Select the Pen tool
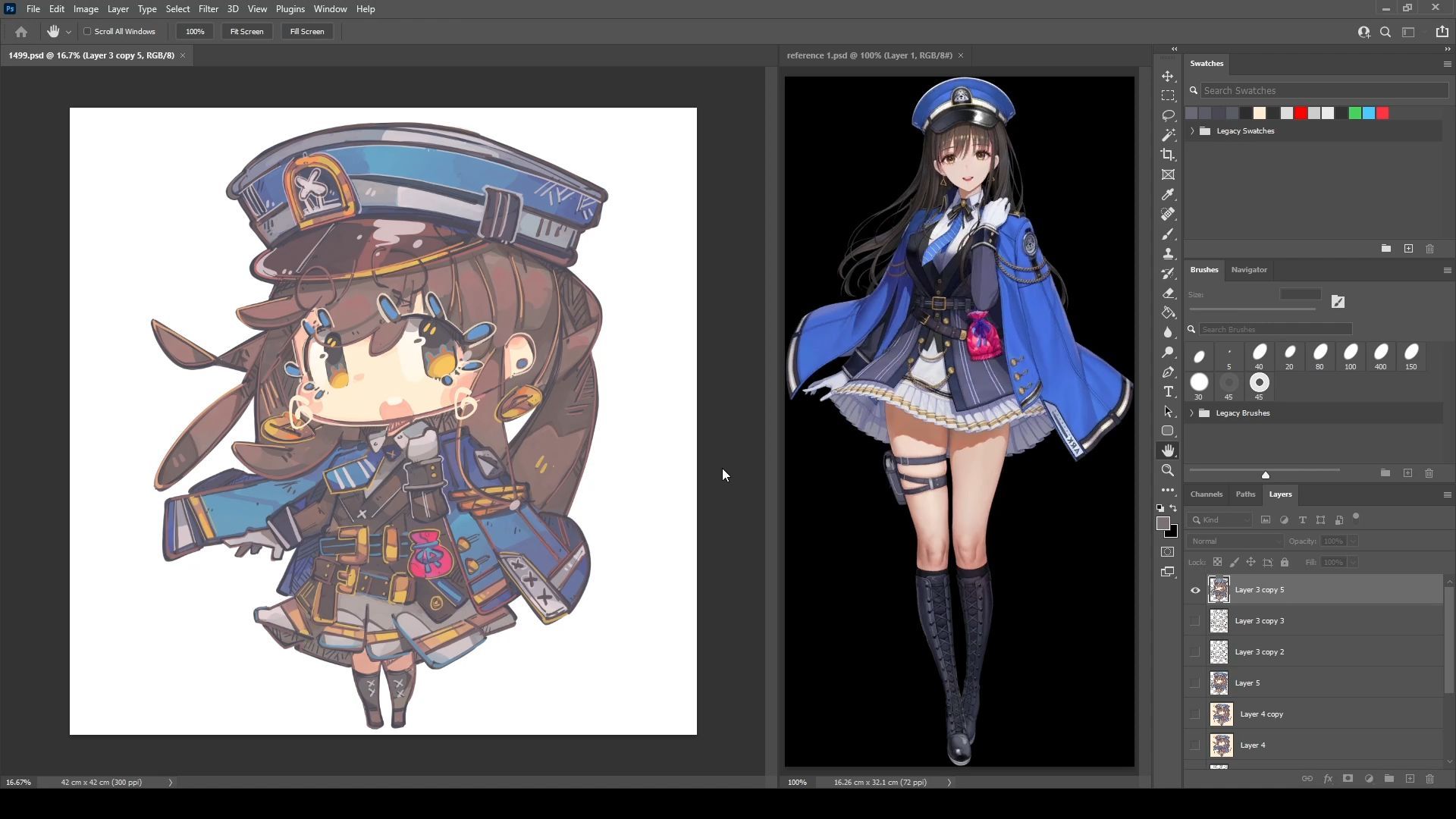 click(x=1168, y=372)
